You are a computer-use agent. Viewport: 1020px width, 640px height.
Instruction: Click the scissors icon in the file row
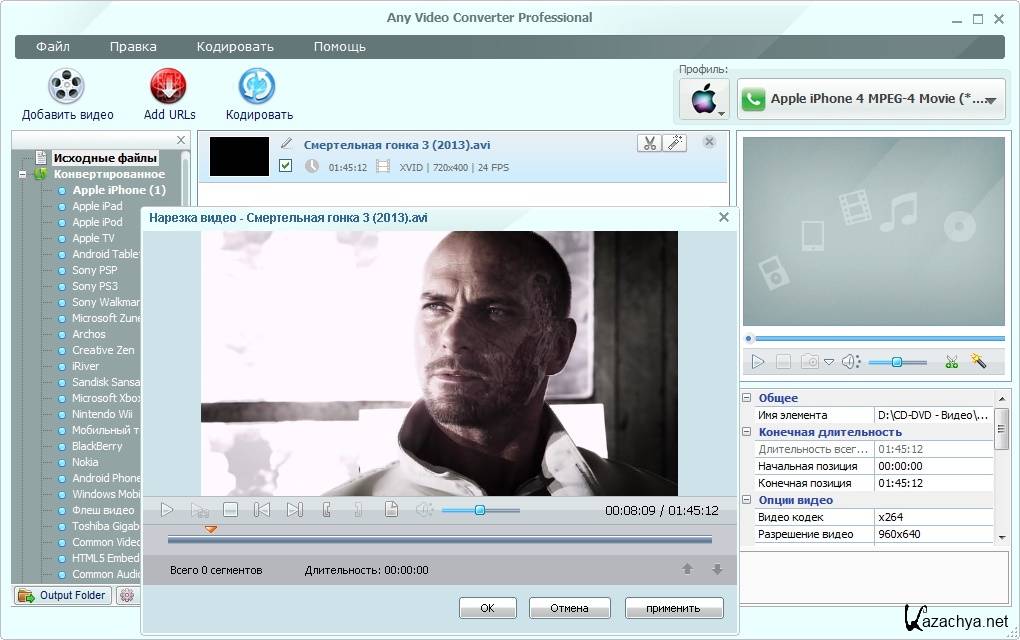[x=649, y=143]
